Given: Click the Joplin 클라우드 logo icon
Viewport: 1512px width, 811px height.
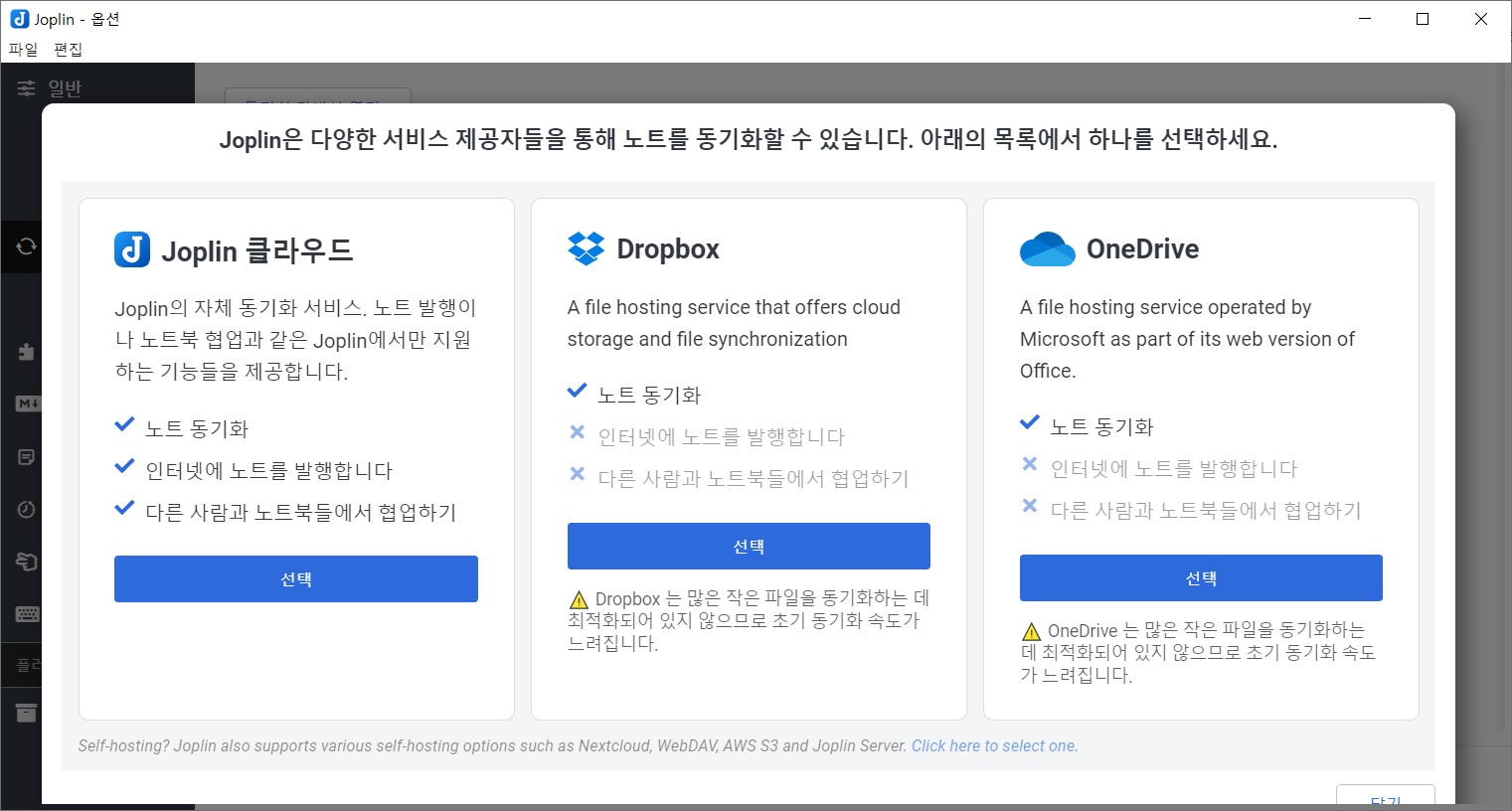Looking at the screenshot, I should pos(132,249).
